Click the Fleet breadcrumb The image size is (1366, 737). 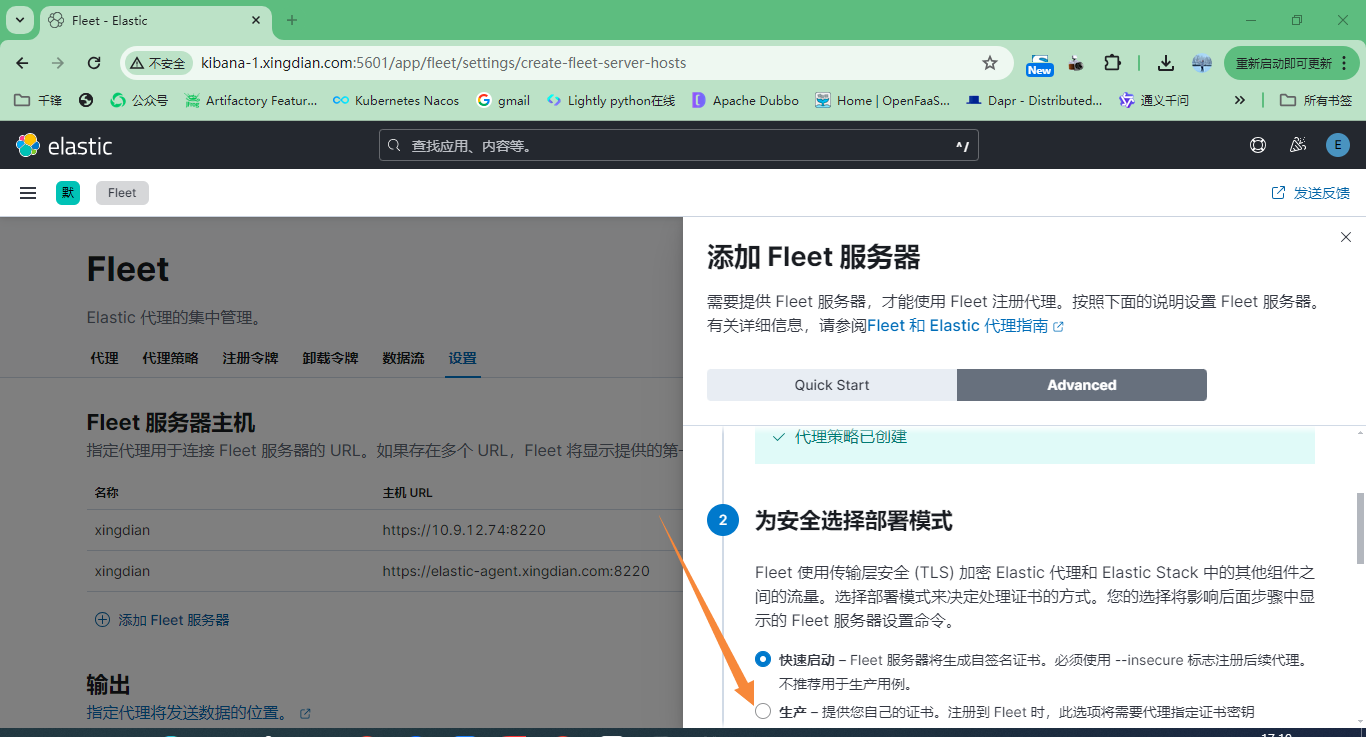point(122,193)
